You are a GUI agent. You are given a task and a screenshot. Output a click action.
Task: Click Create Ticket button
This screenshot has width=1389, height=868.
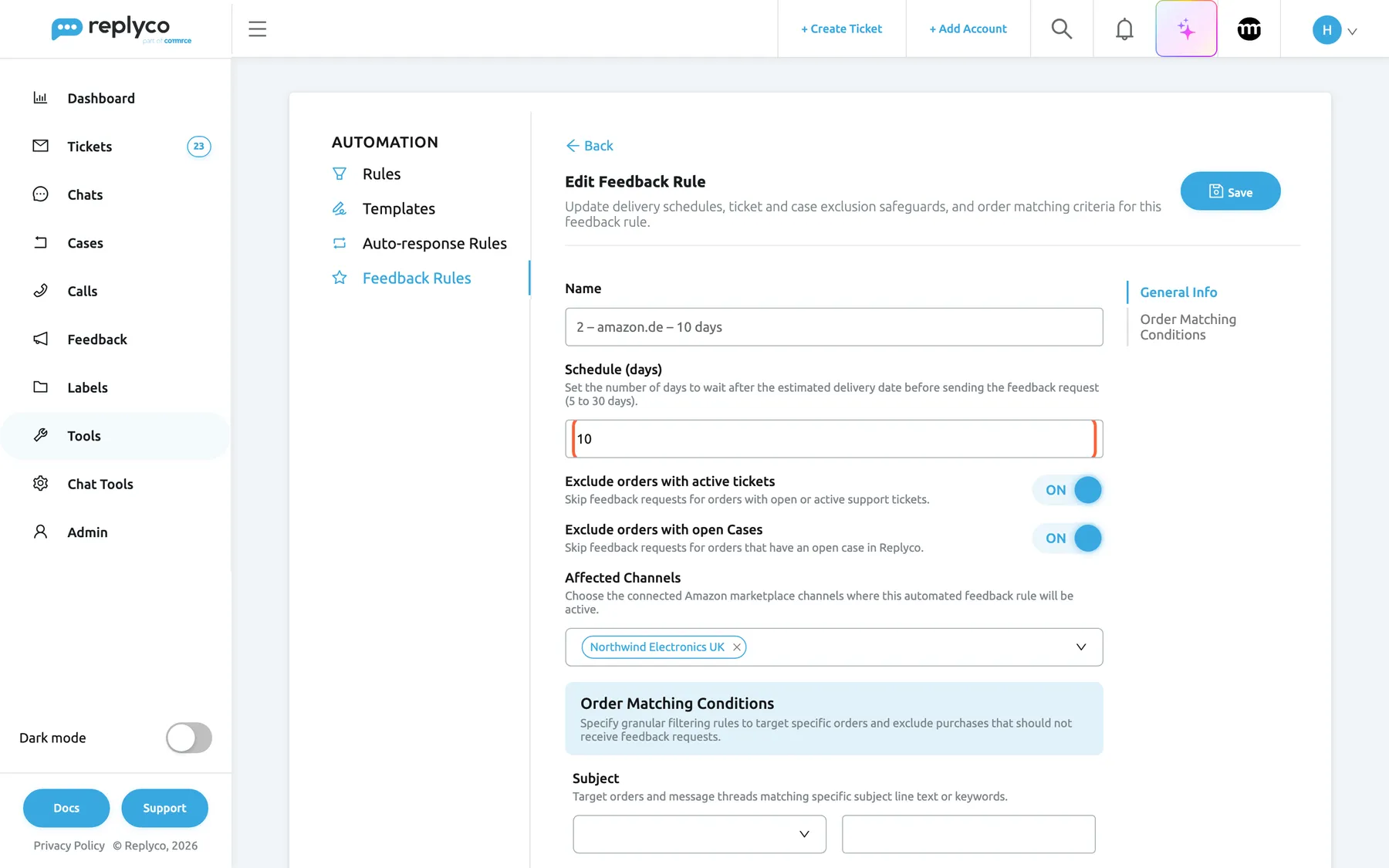click(x=841, y=29)
